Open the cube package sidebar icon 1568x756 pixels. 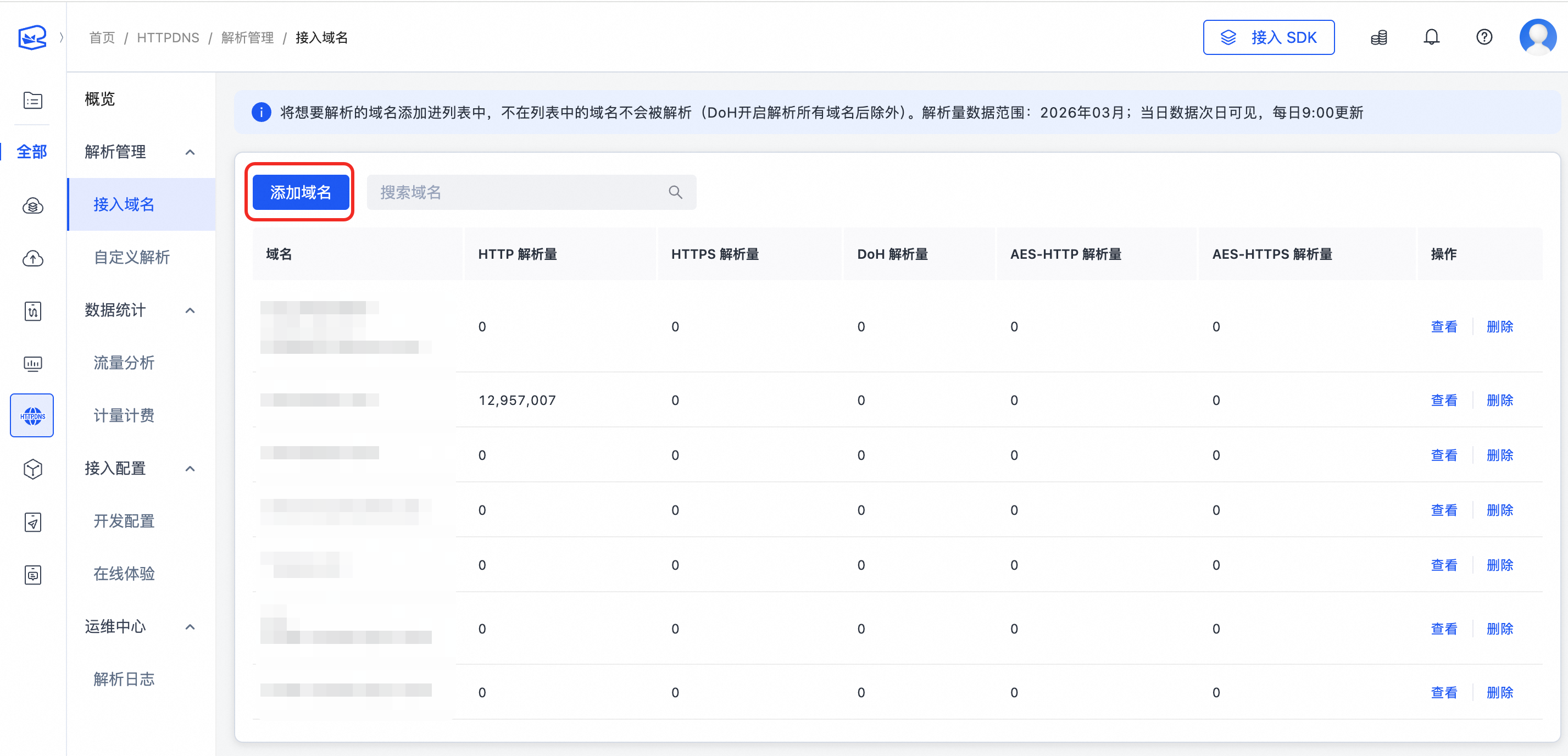(x=32, y=469)
